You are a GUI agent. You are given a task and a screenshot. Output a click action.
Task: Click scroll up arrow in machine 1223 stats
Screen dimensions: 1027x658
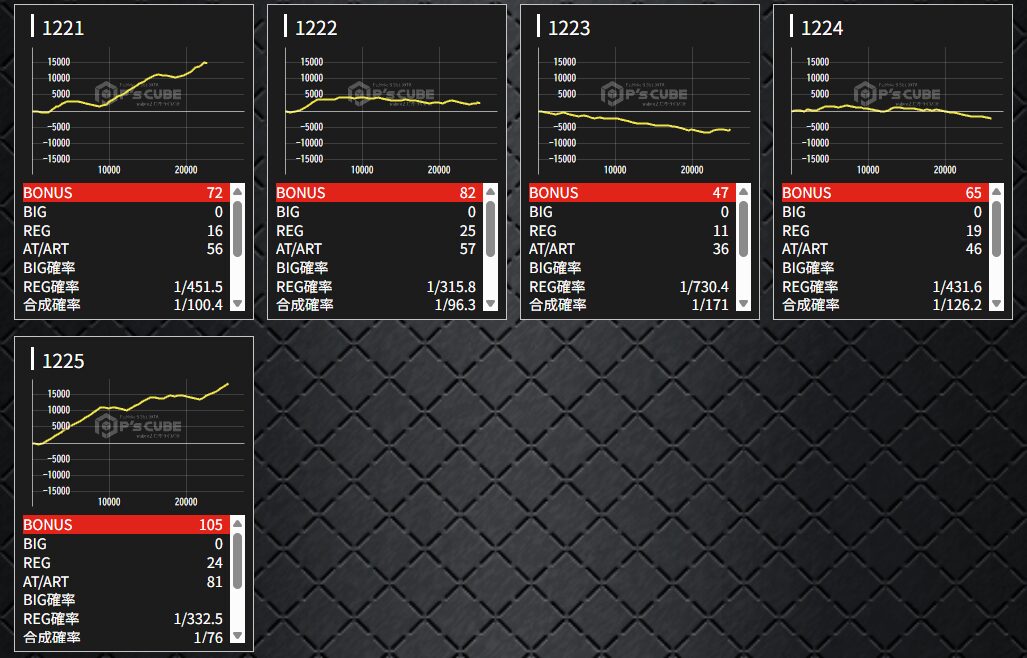[743, 191]
